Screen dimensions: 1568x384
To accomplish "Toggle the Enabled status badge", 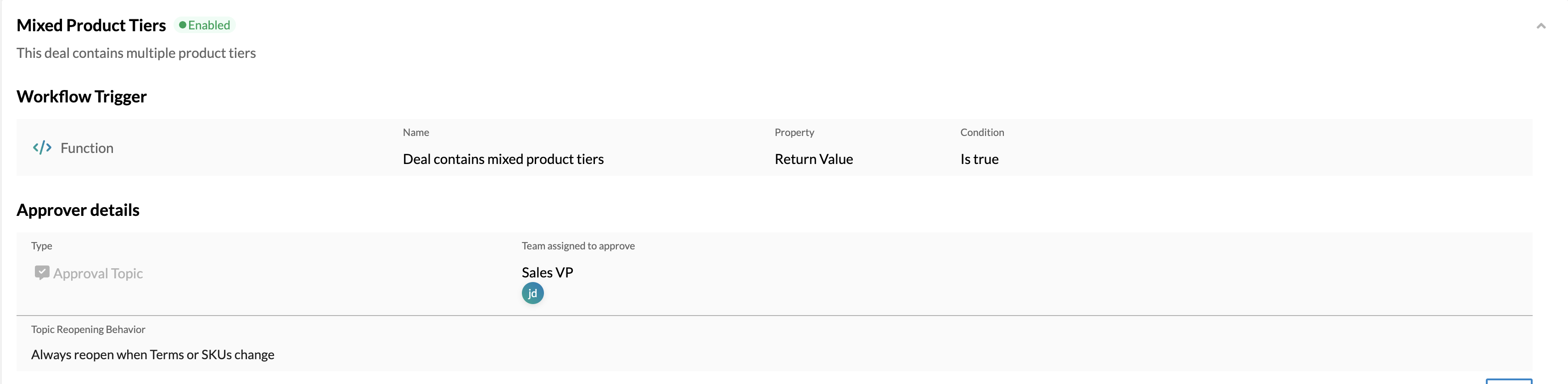I will (x=205, y=25).
